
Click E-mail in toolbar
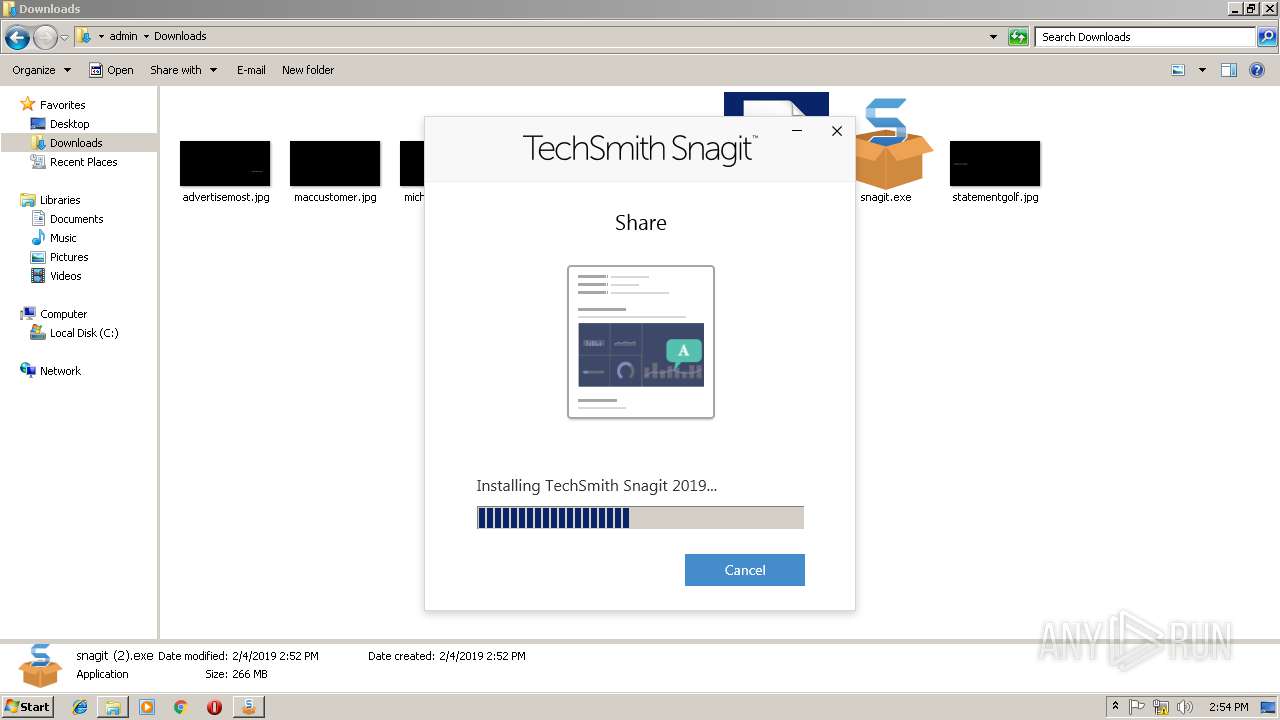click(251, 70)
